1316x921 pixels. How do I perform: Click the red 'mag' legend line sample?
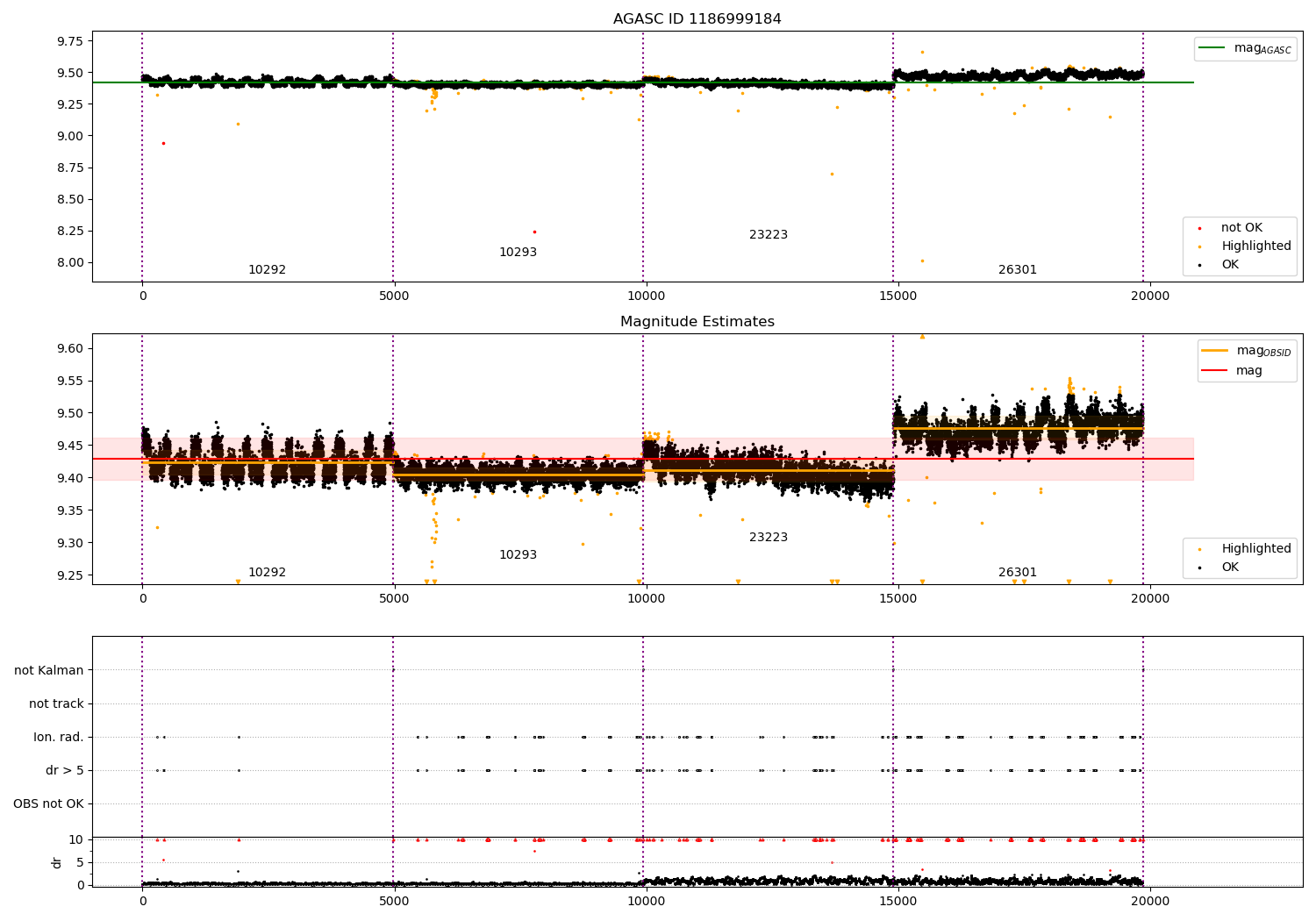(x=1215, y=371)
